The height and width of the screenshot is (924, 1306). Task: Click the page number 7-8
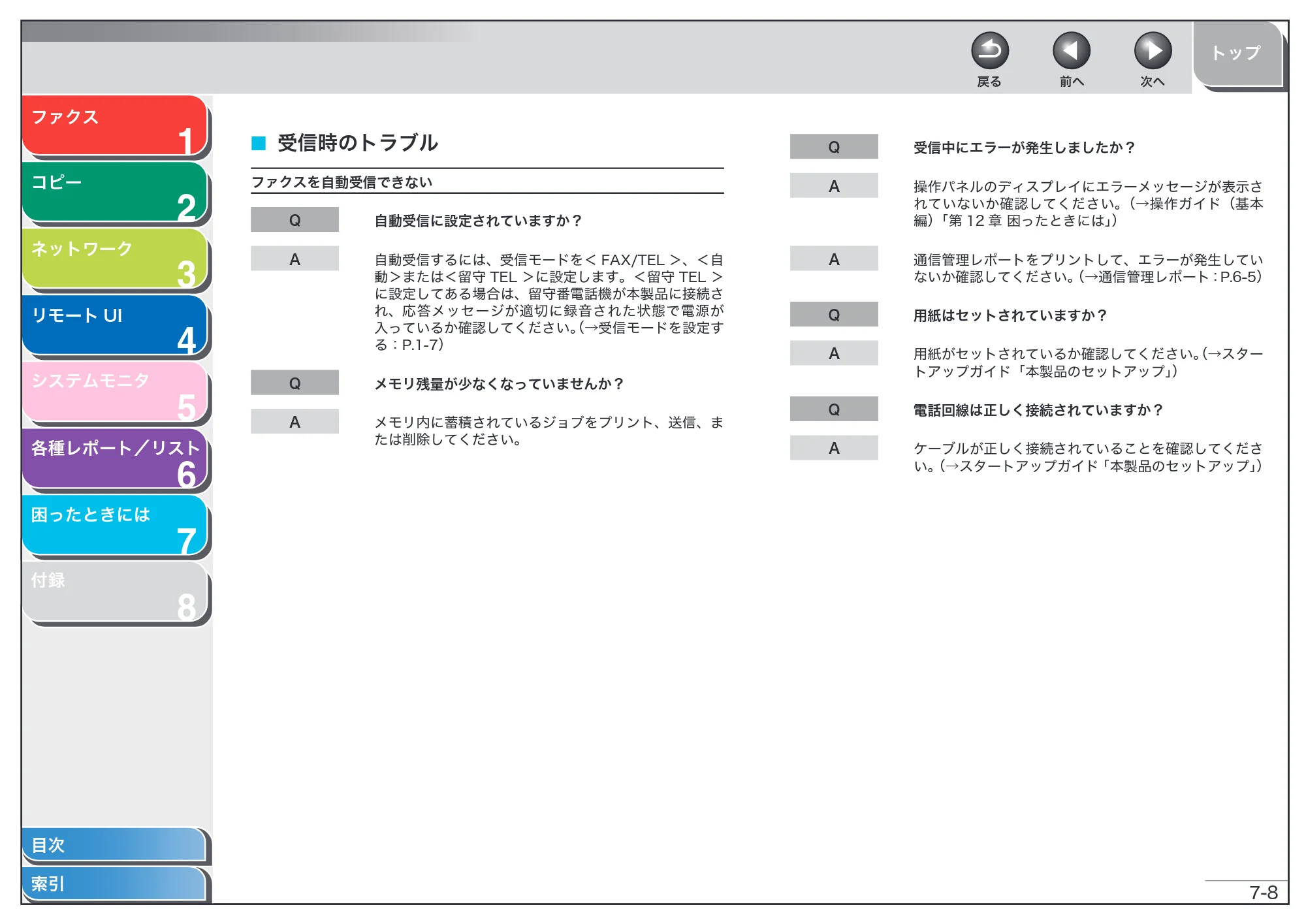[1263, 893]
